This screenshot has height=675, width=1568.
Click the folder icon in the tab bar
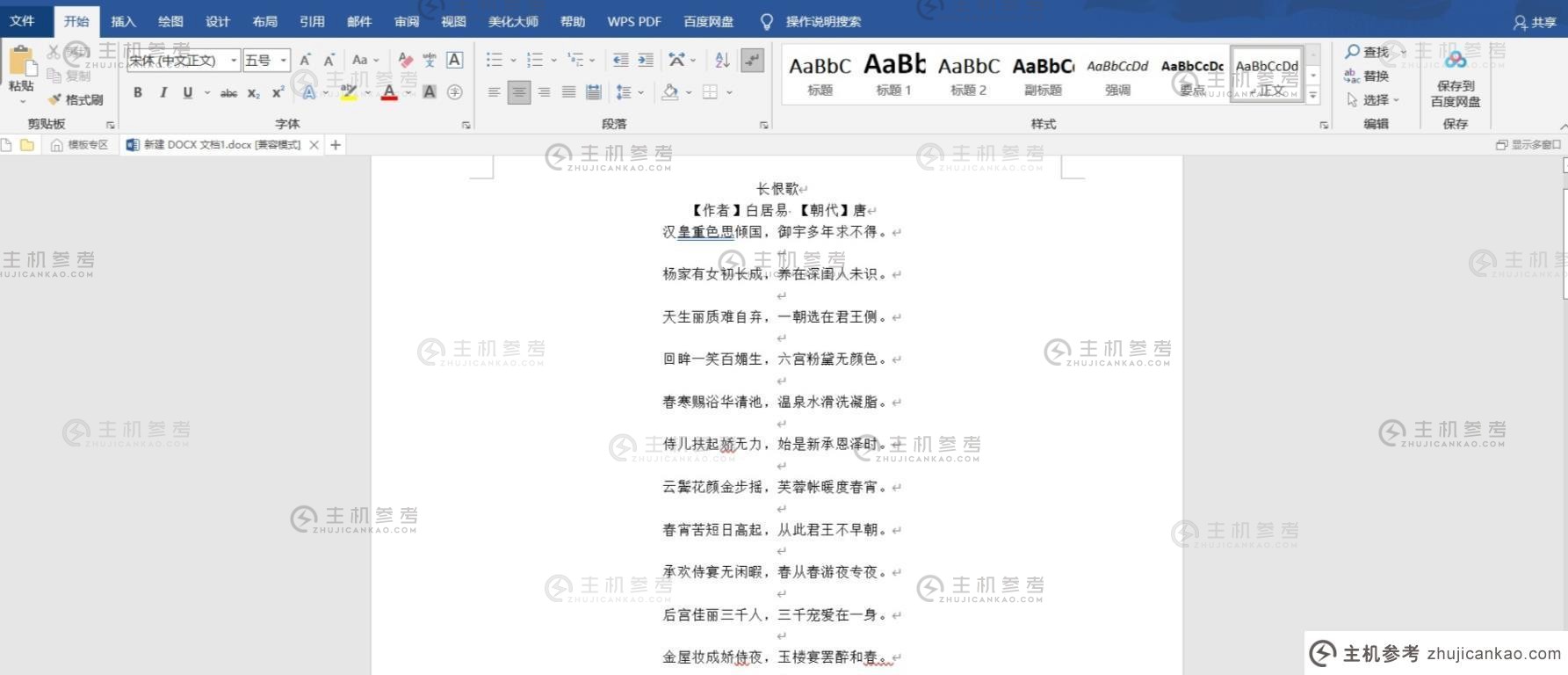coord(27,145)
